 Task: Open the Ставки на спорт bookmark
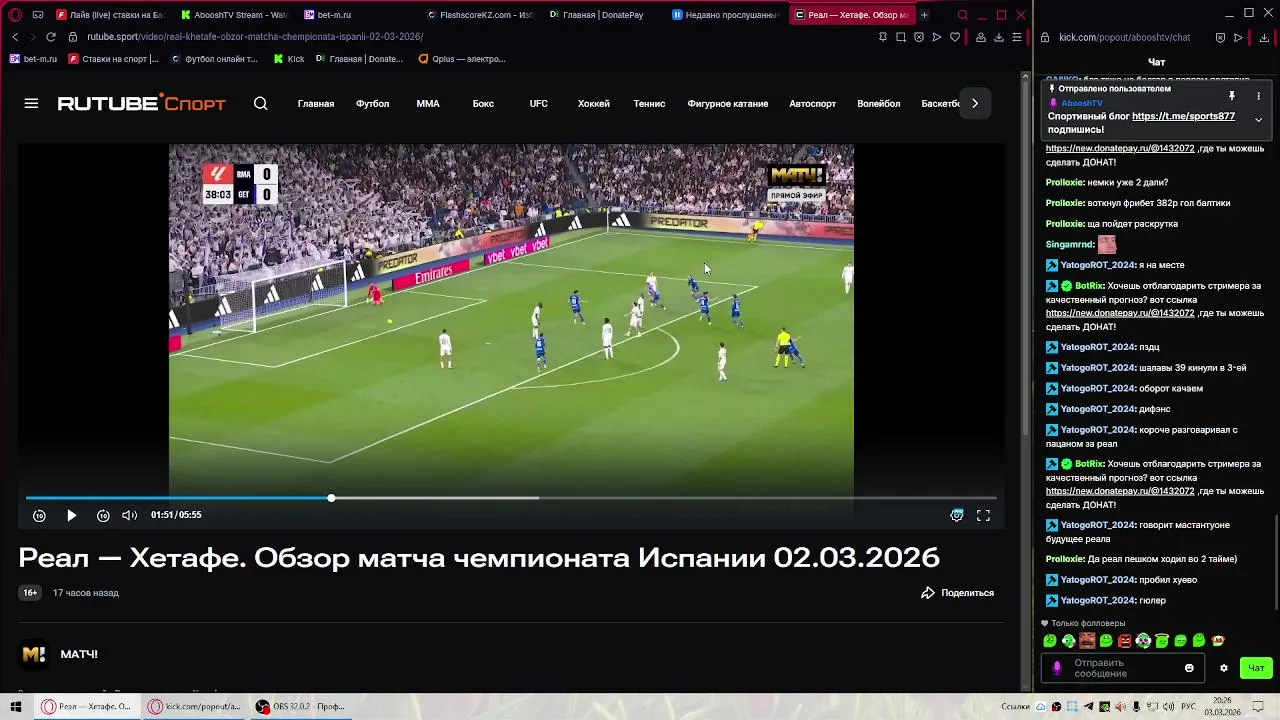pyautogui.click(x=113, y=59)
